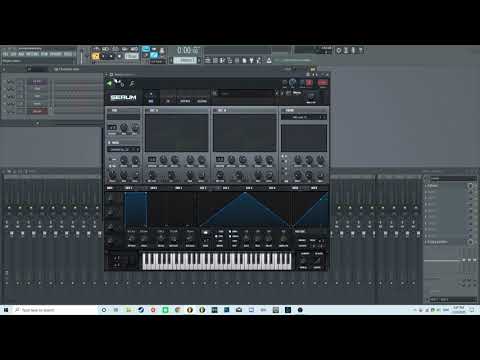This screenshot has width=480, height=360.
Task: Toggle OSC B on or off
Action: pyautogui.click(x=215, y=110)
